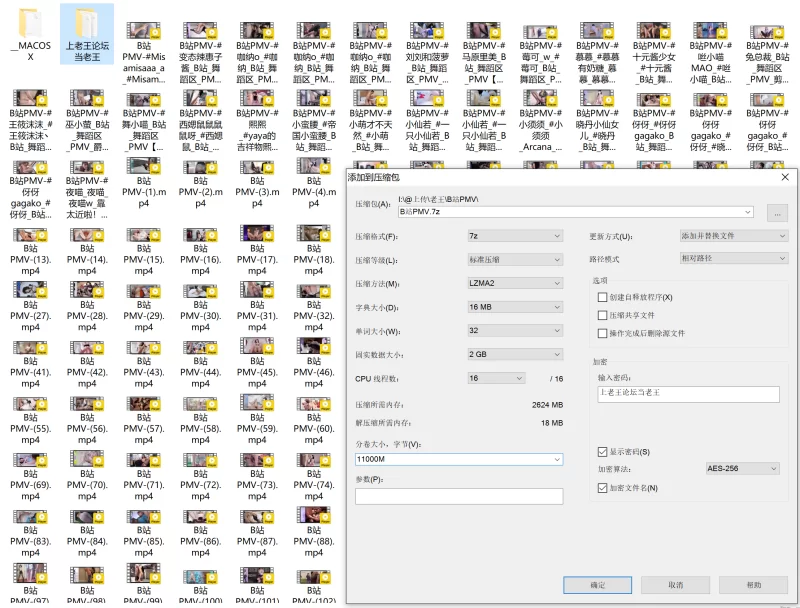Viewport: 800px width, 608px height.
Task: Select the 王筱沫沫 video file icon
Action: (30, 98)
